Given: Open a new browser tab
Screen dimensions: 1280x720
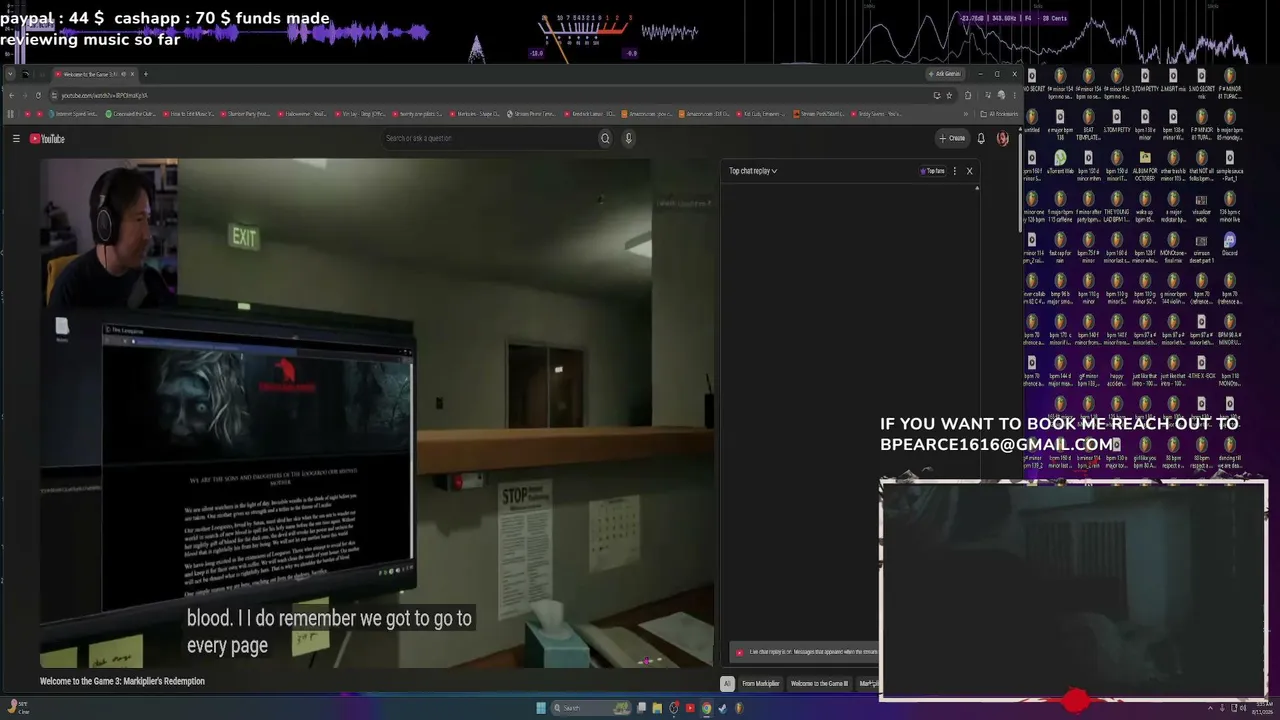Looking at the screenshot, I should 145,74.
